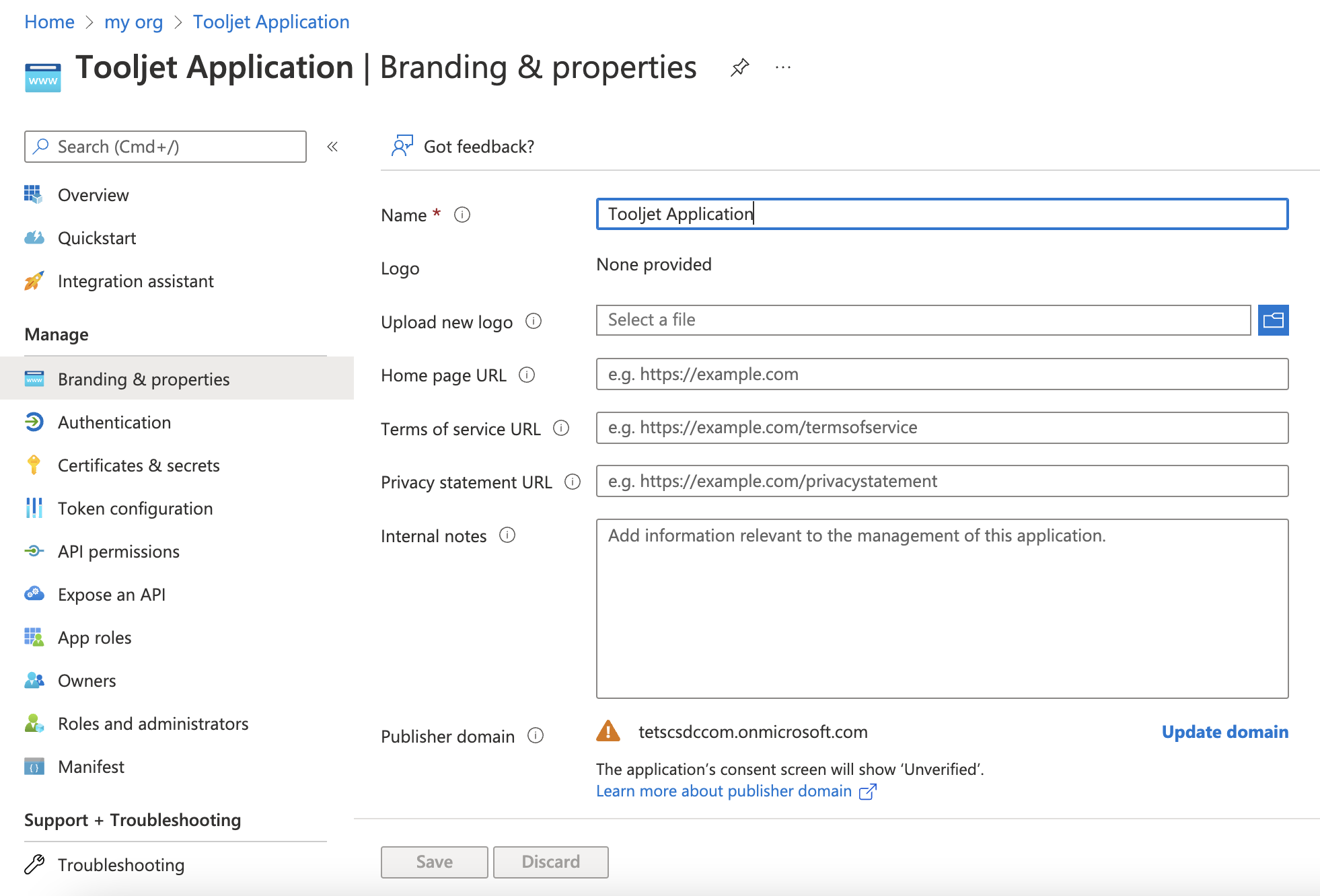This screenshot has width=1320, height=896.
Task: Click the Privacy statement URL field
Action: tap(942, 481)
